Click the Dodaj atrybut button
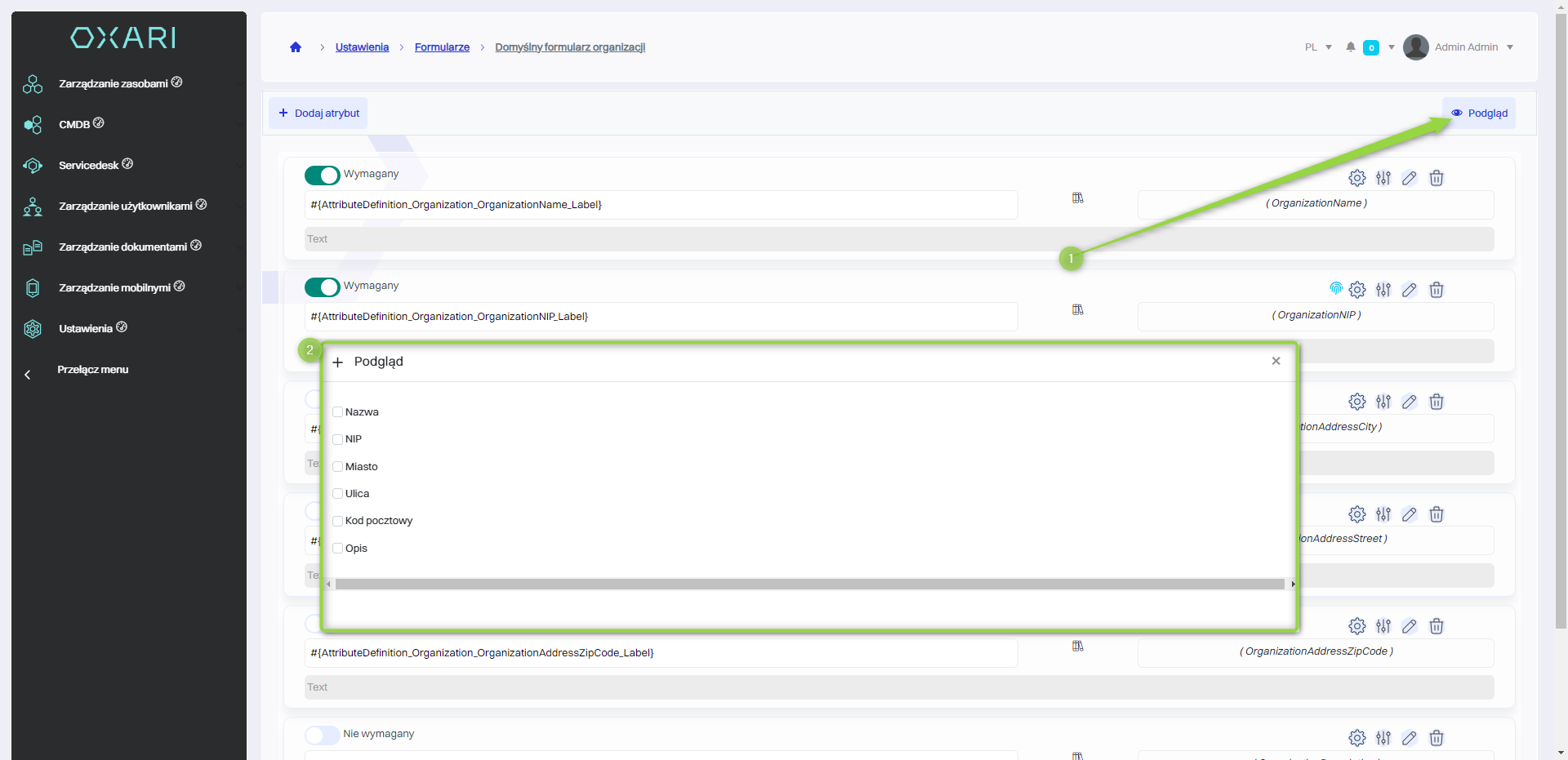The height and width of the screenshot is (760, 1568). [318, 113]
